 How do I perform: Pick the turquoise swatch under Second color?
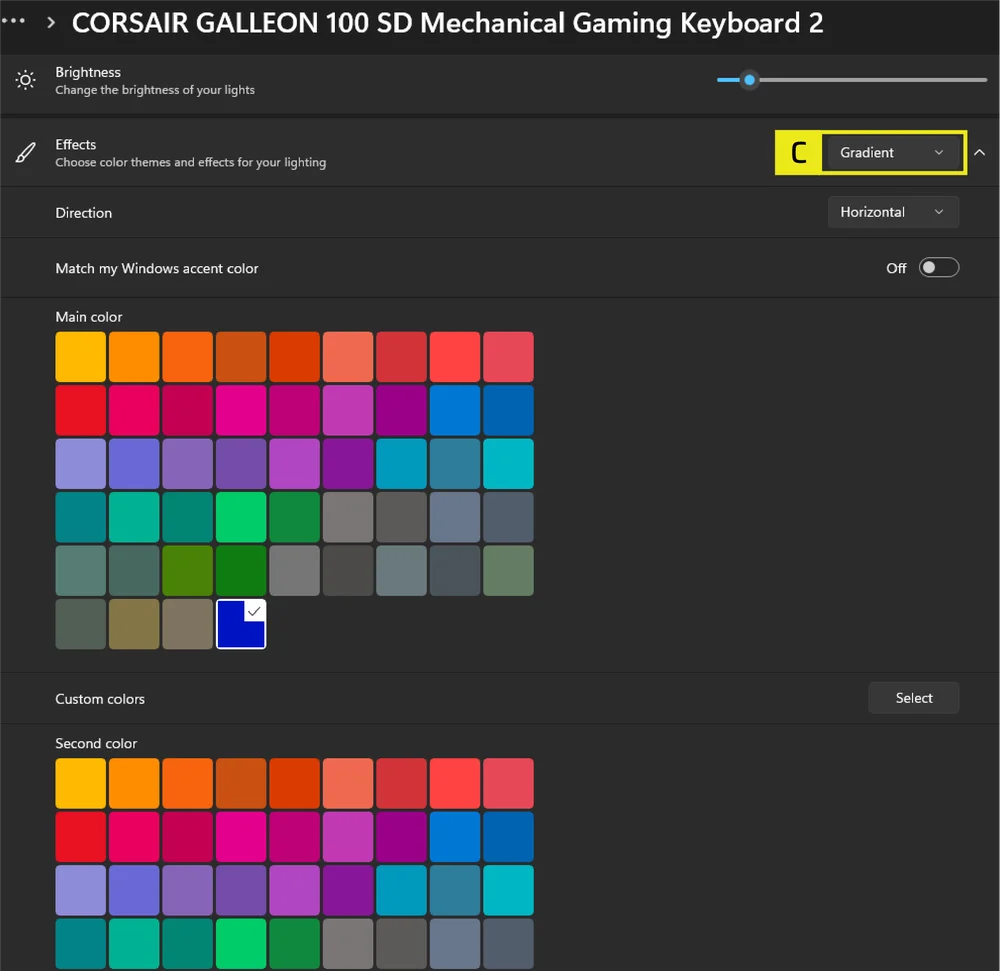pos(508,890)
